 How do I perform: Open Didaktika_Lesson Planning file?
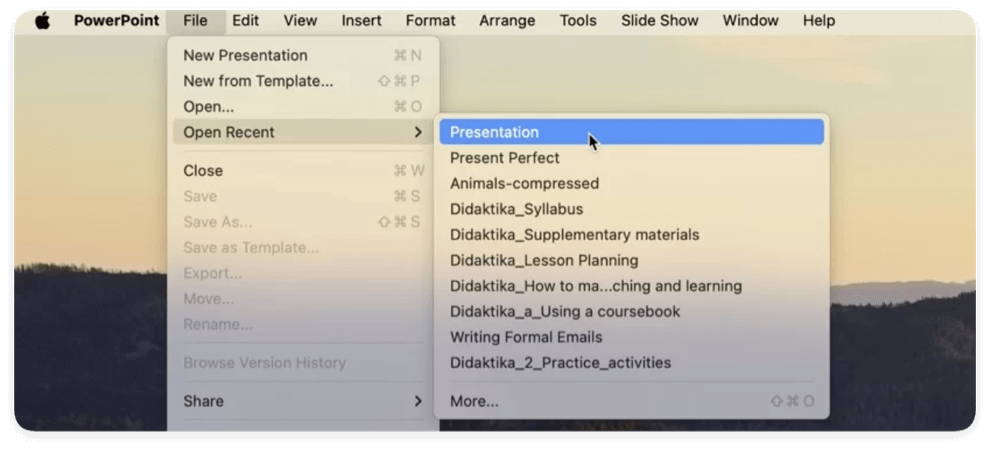(x=631, y=261)
